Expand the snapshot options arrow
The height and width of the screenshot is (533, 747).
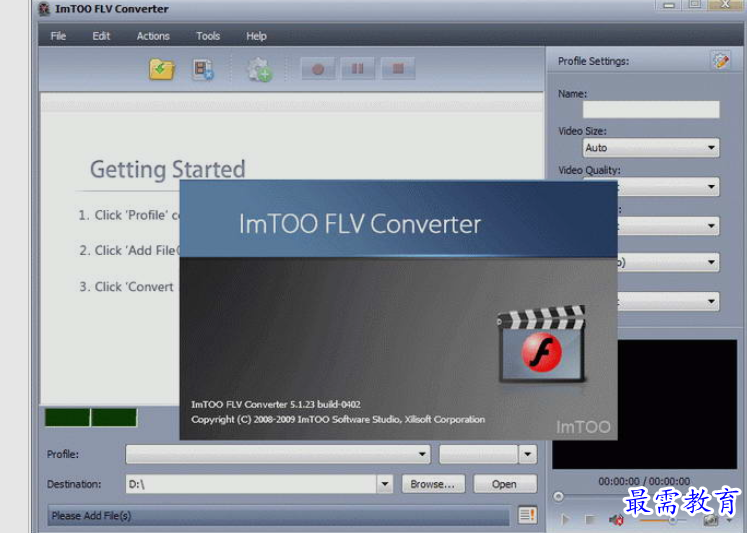click(x=729, y=521)
